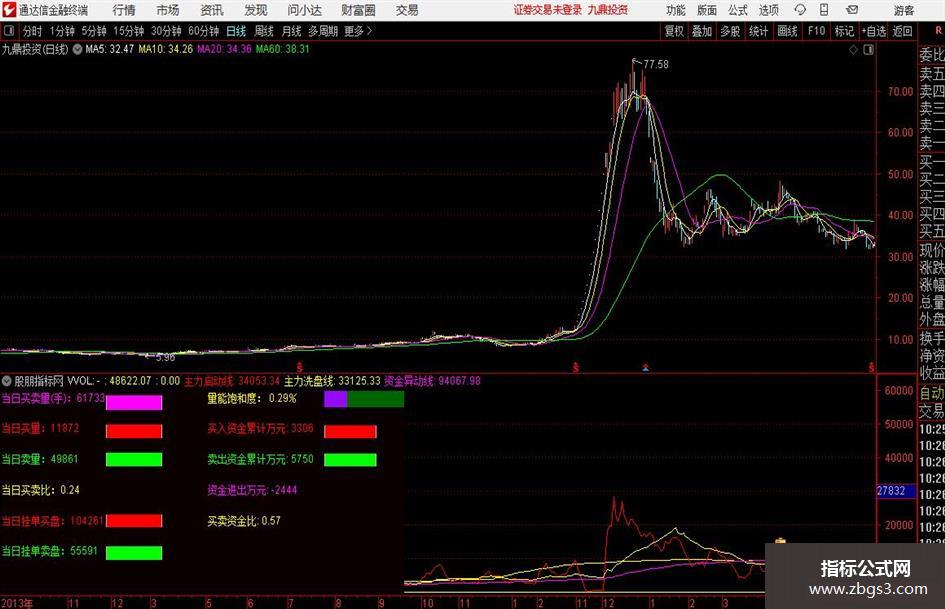
Task: Click the $ marker under the August date
Action: coord(300,367)
